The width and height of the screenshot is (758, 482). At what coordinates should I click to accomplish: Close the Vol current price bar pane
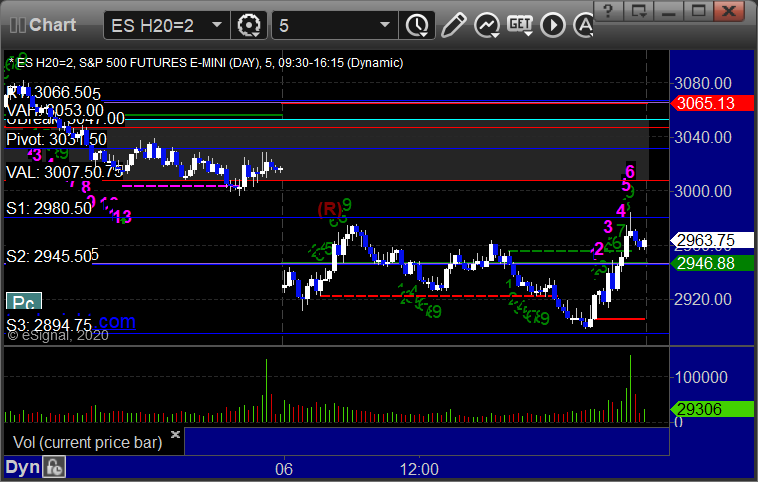(175, 434)
